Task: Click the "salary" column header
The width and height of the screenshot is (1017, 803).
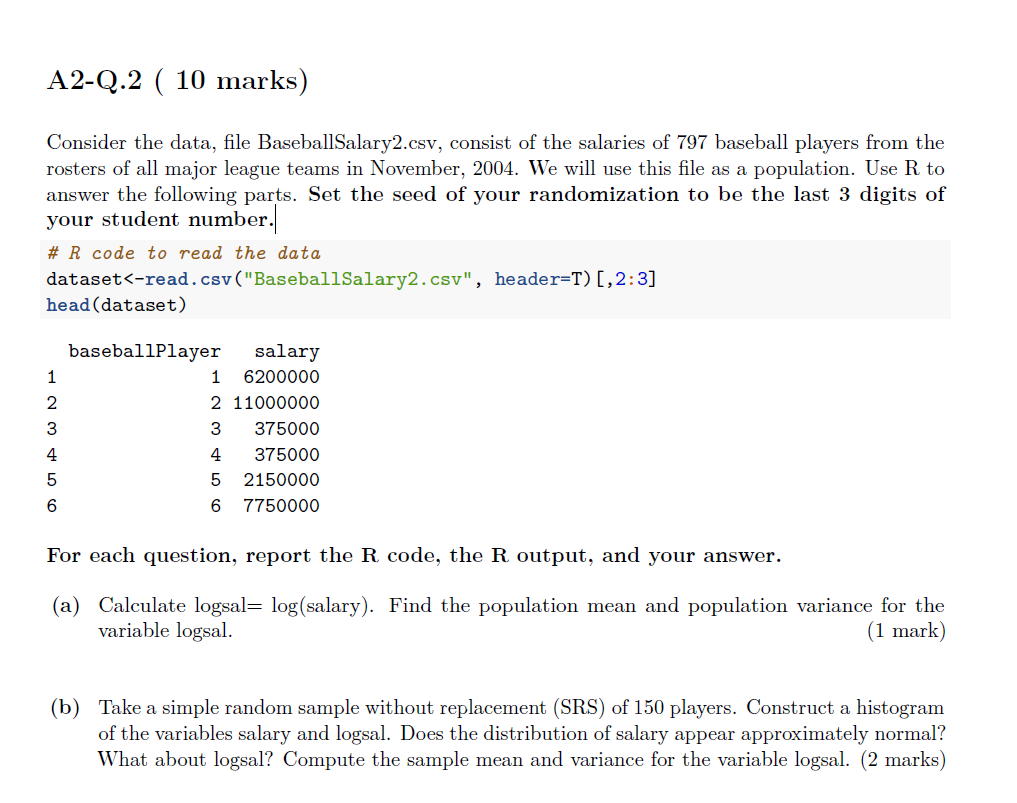Action: click(287, 351)
